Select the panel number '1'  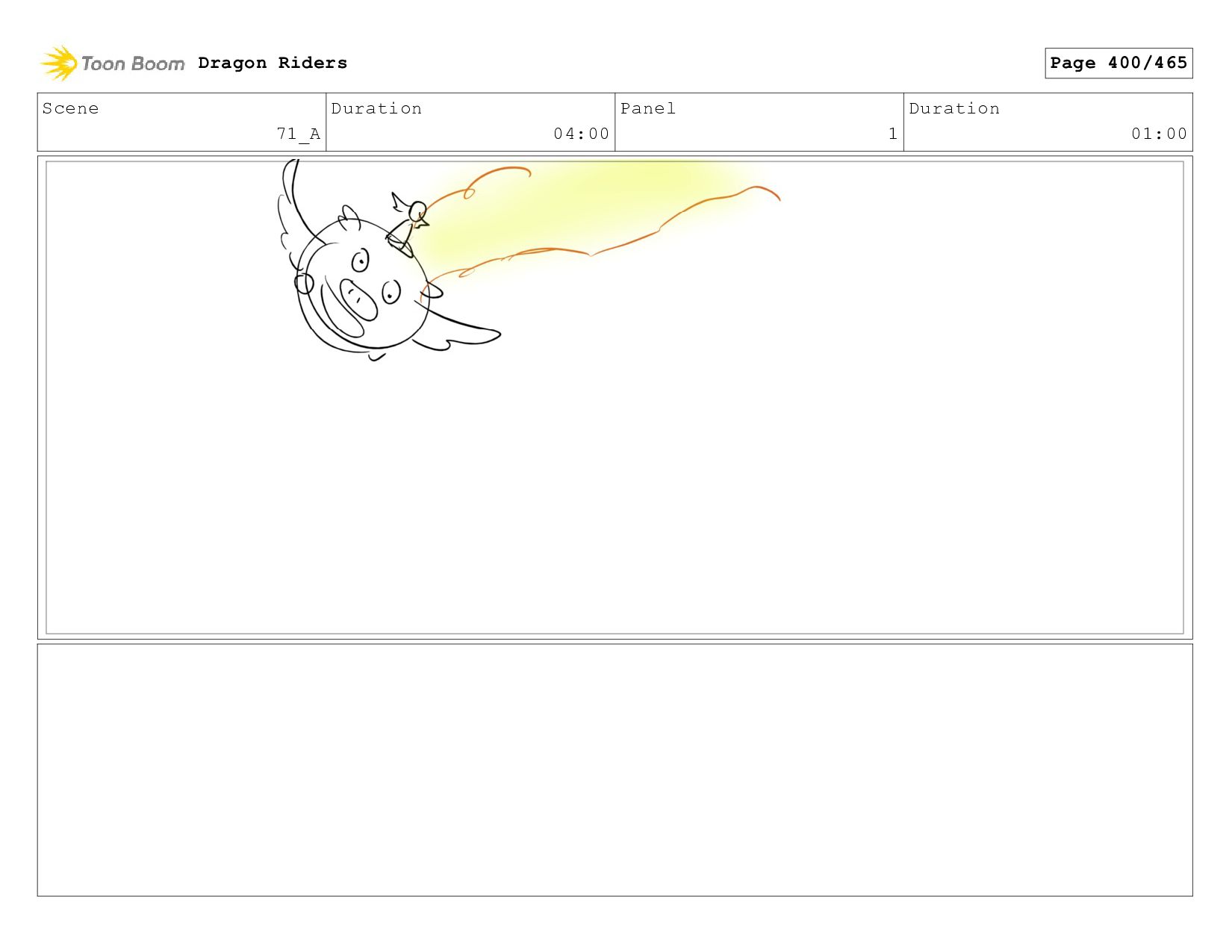(892, 134)
